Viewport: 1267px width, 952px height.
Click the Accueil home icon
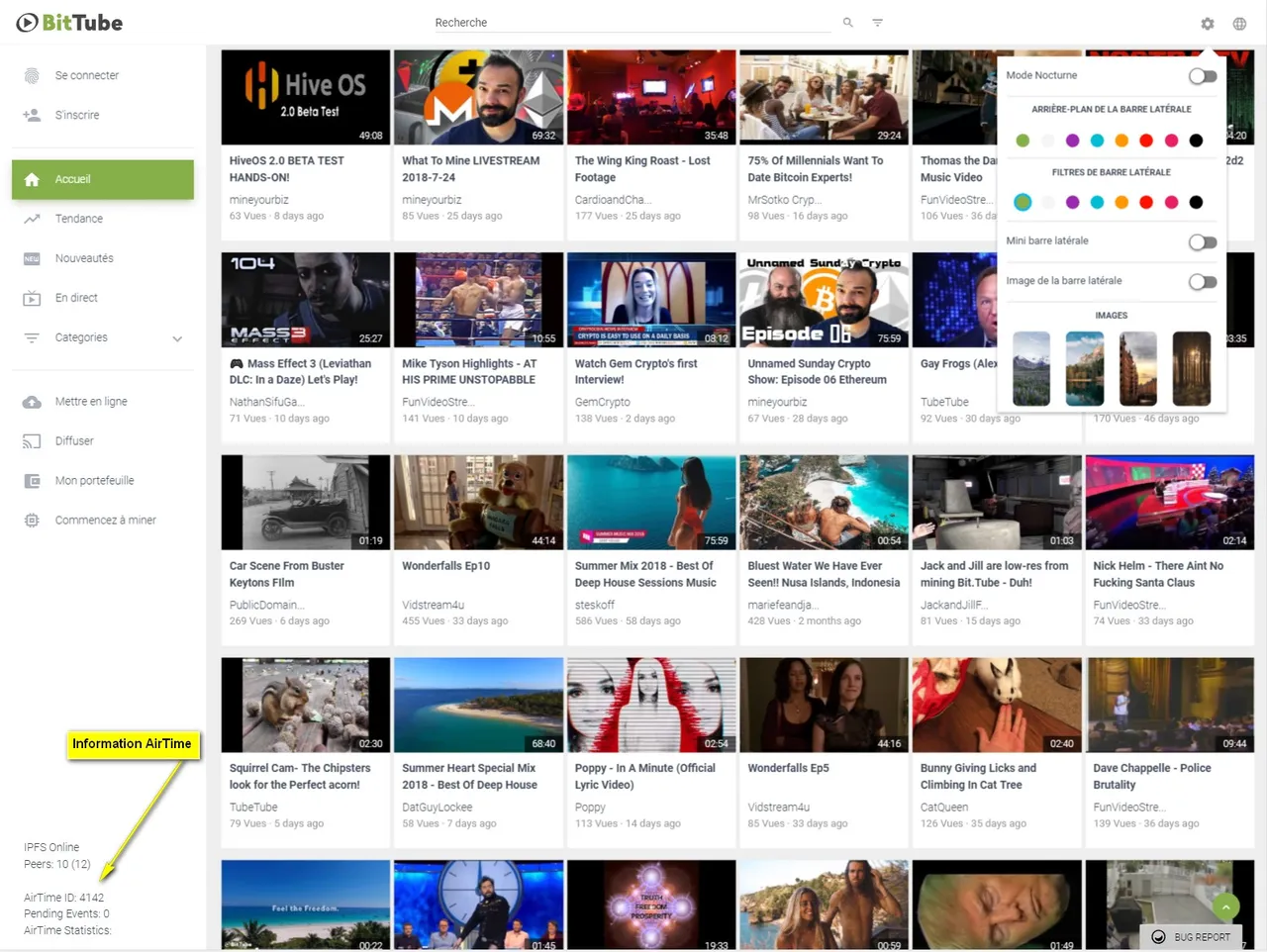[x=32, y=179]
